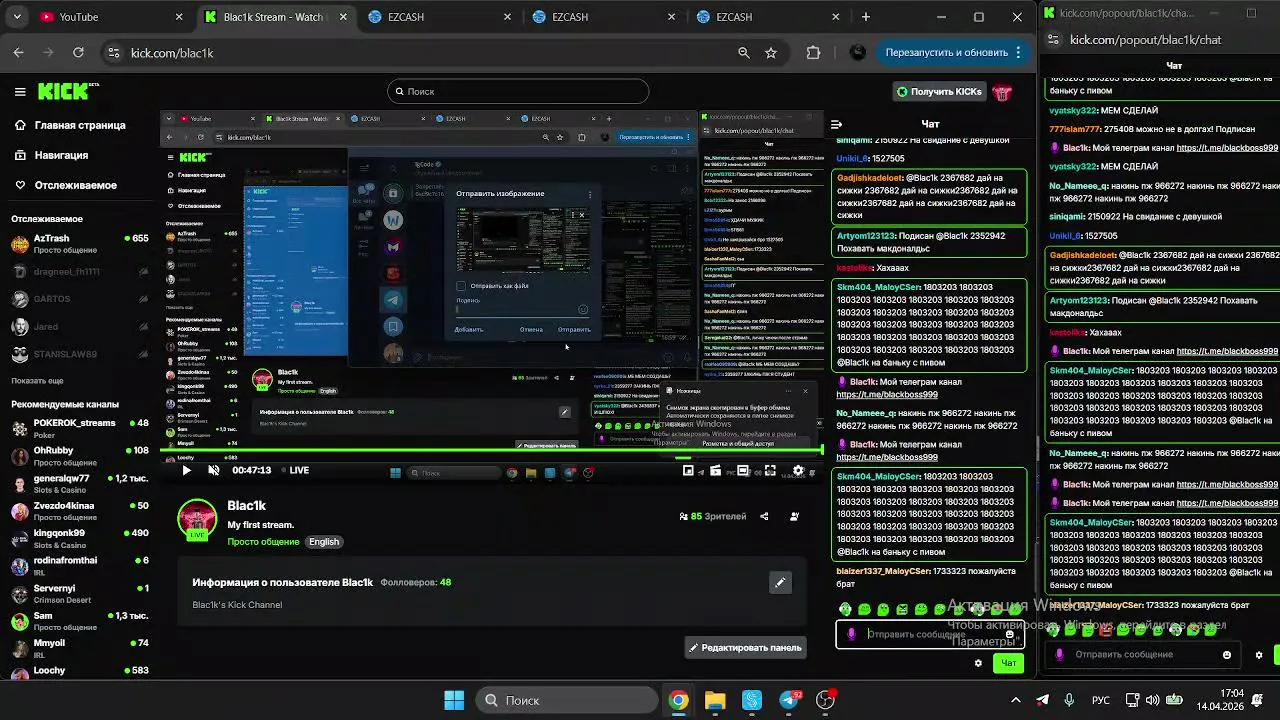Open File Explorer from the taskbar
This screenshot has width=1280, height=720.
[x=715, y=700]
